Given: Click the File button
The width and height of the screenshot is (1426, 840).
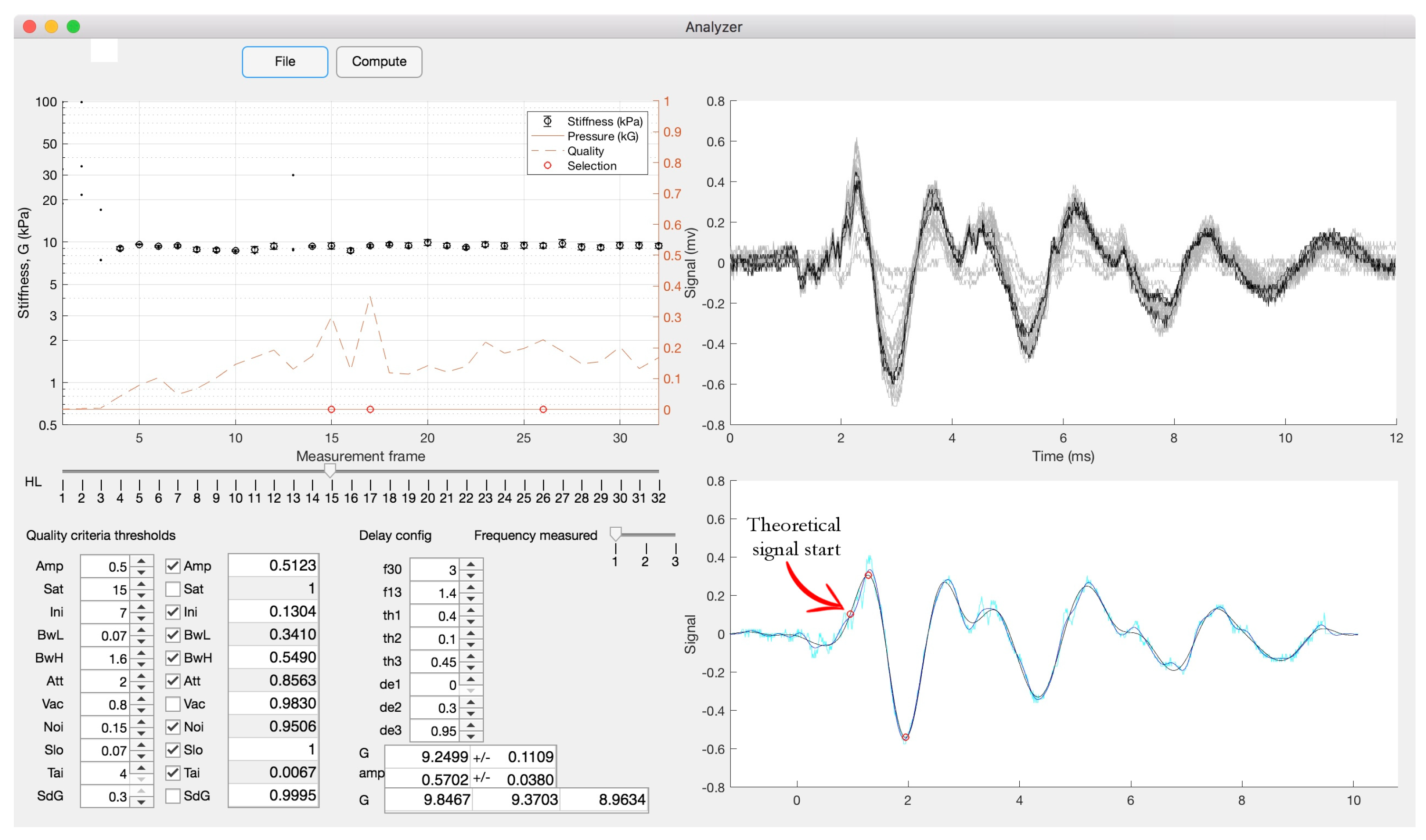Looking at the screenshot, I should [285, 62].
